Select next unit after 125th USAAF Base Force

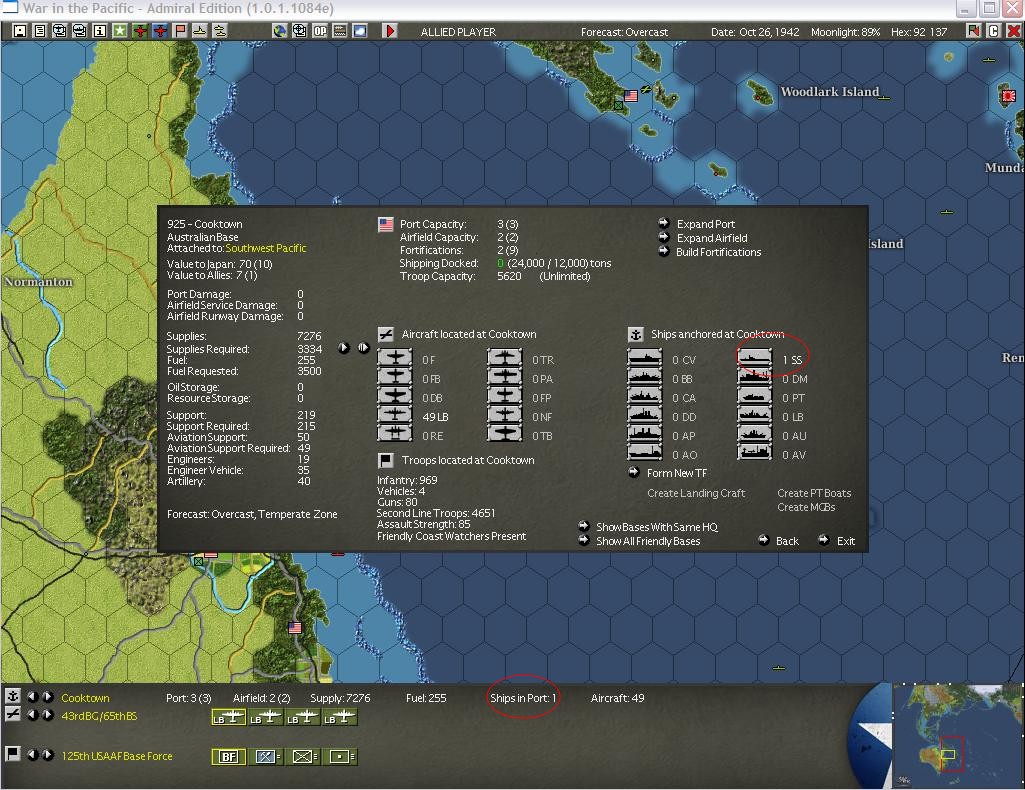[48, 755]
